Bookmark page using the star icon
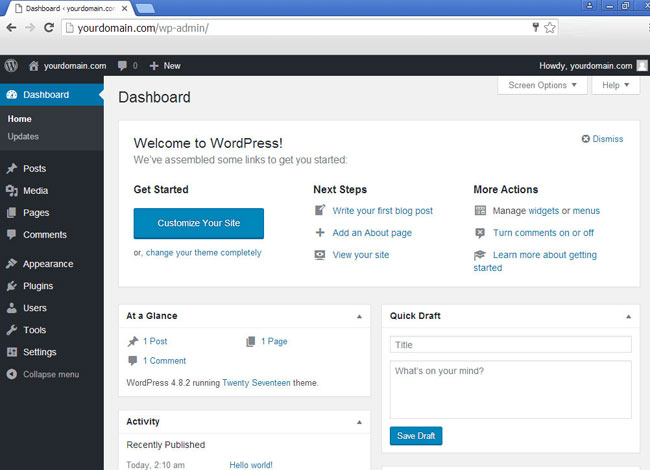This screenshot has height=470, width=650. point(550,28)
